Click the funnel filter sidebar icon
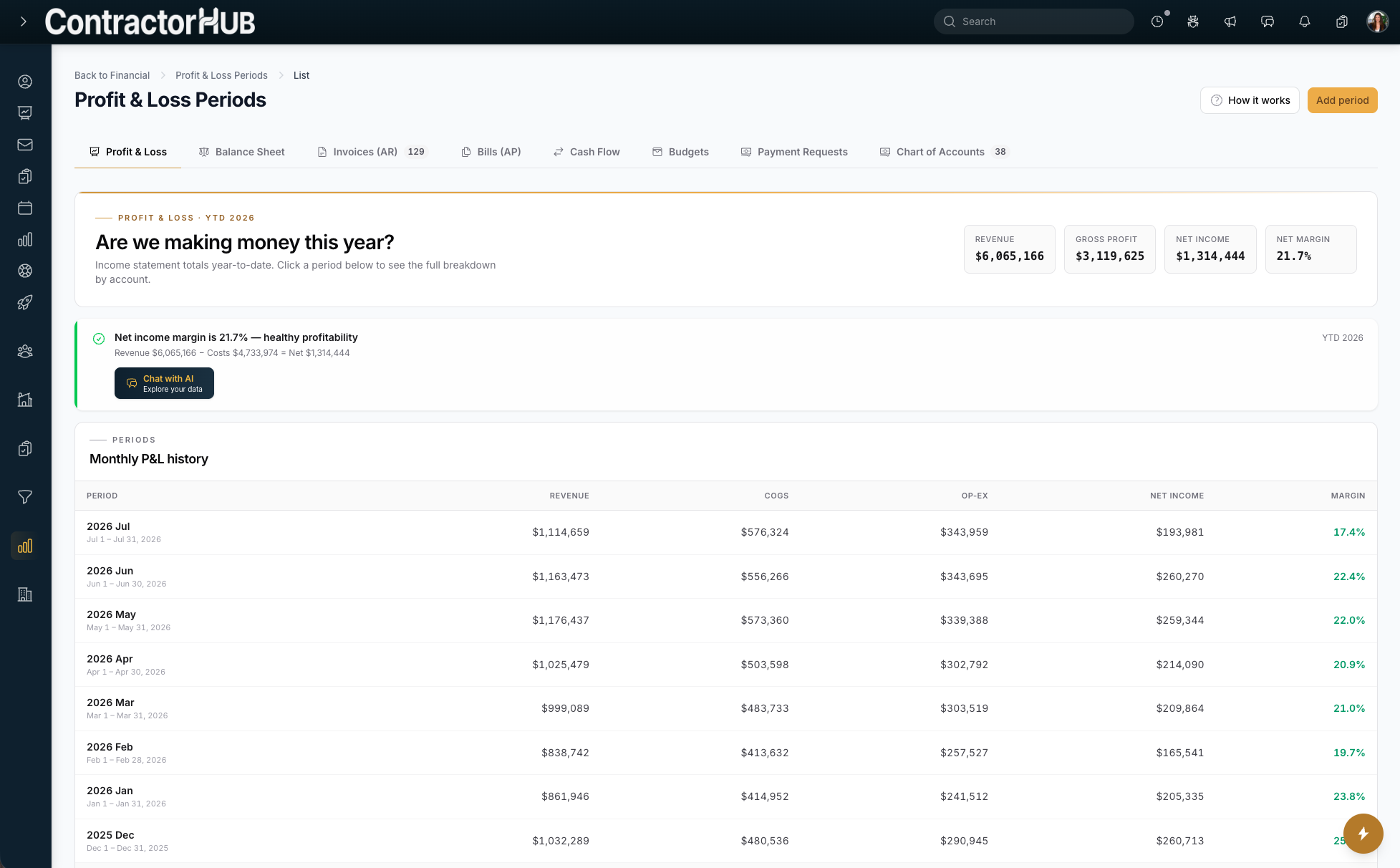Image resolution: width=1400 pixels, height=868 pixels. tap(25, 497)
